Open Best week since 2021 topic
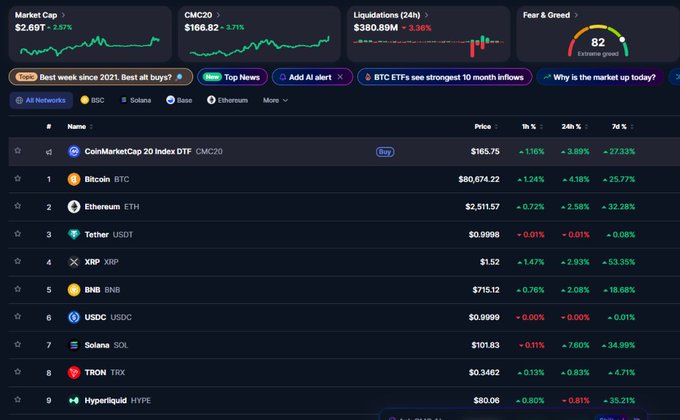The height and width of the screenshot is (420, 680). click(x=101, y=77)
